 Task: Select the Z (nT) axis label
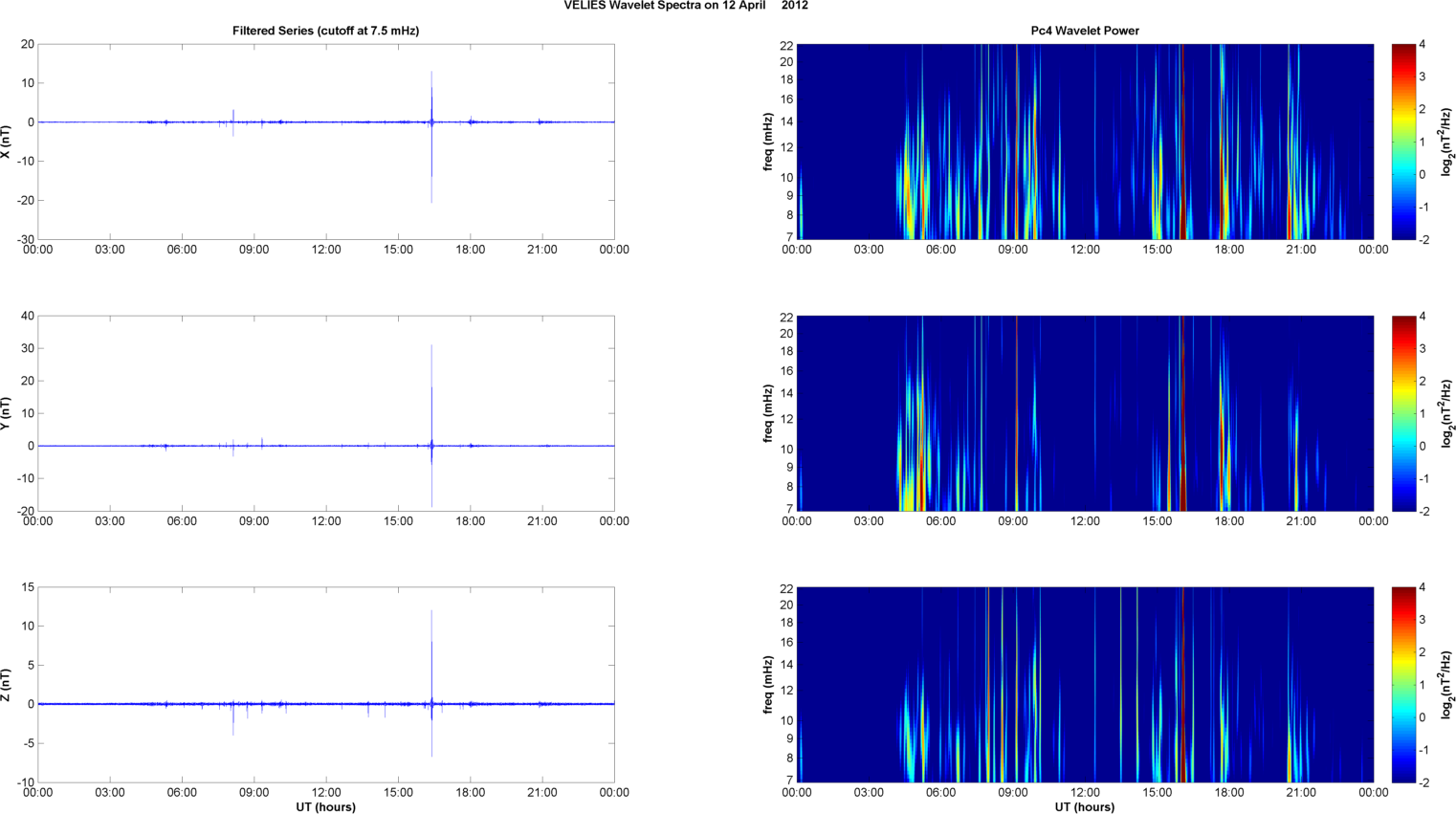pyautogui.click(x=7, y=685)
